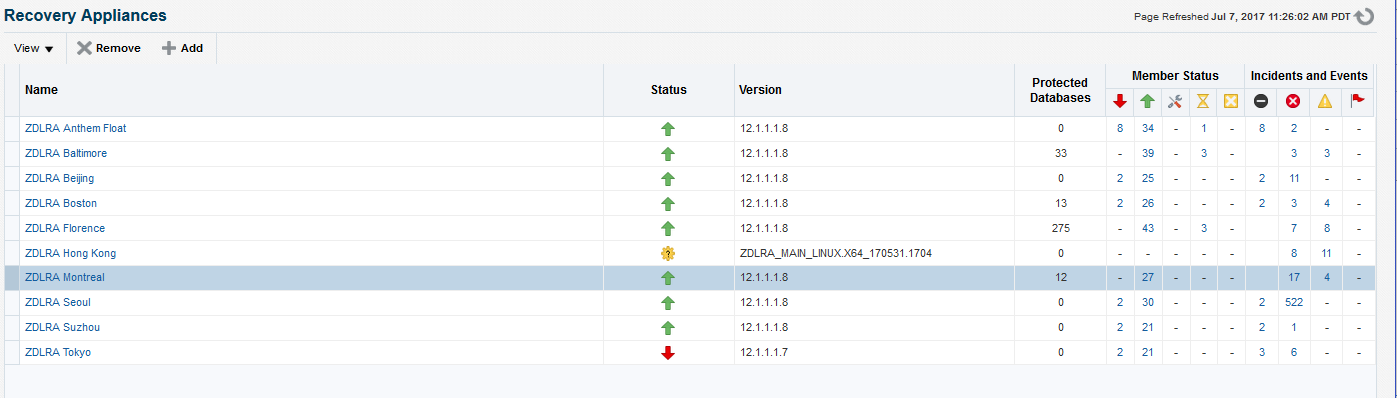Open the ZDLRA Boston link

tap(61, 203)
